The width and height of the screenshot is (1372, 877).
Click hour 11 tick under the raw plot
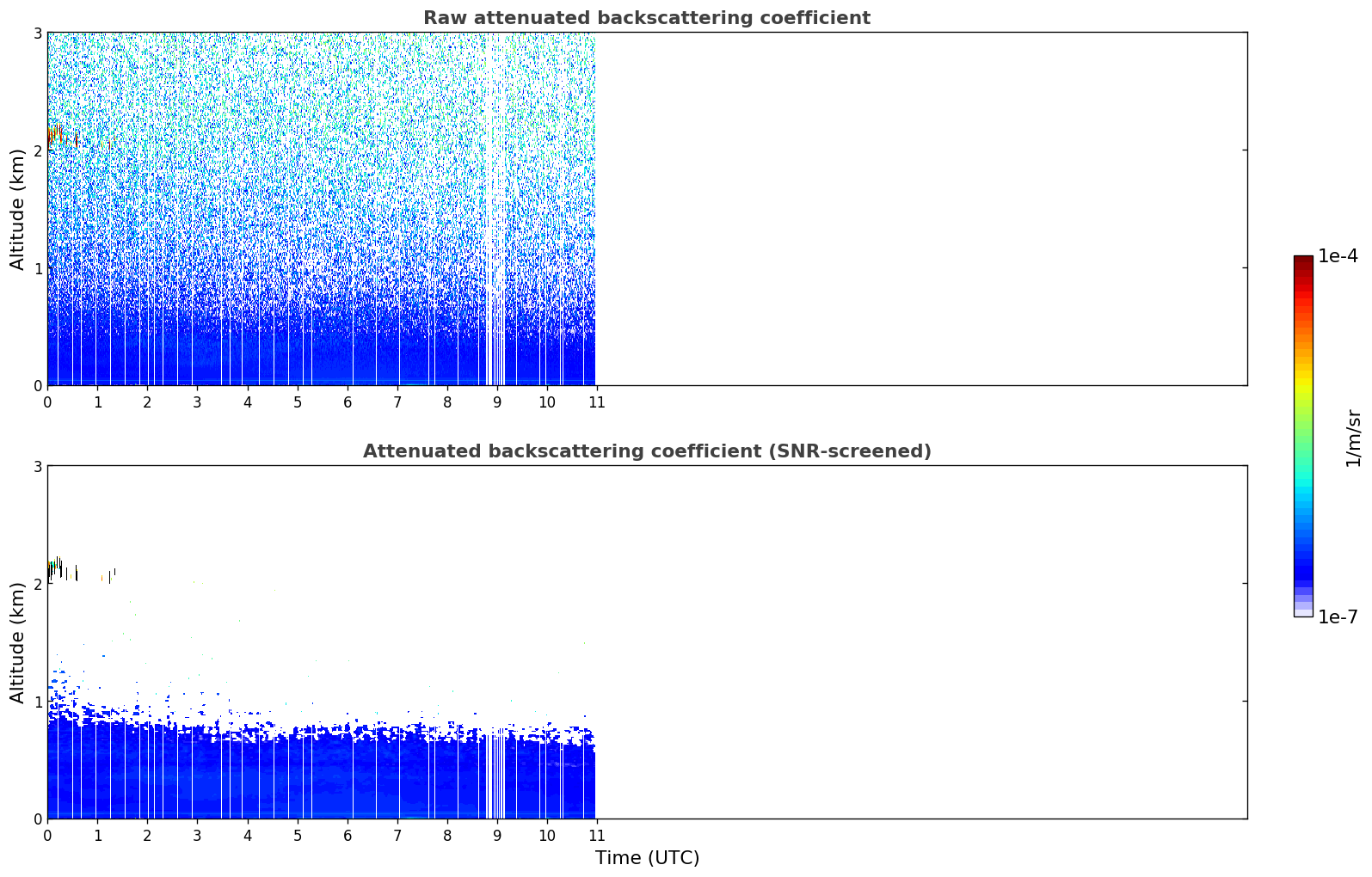[x=596, y=402]
